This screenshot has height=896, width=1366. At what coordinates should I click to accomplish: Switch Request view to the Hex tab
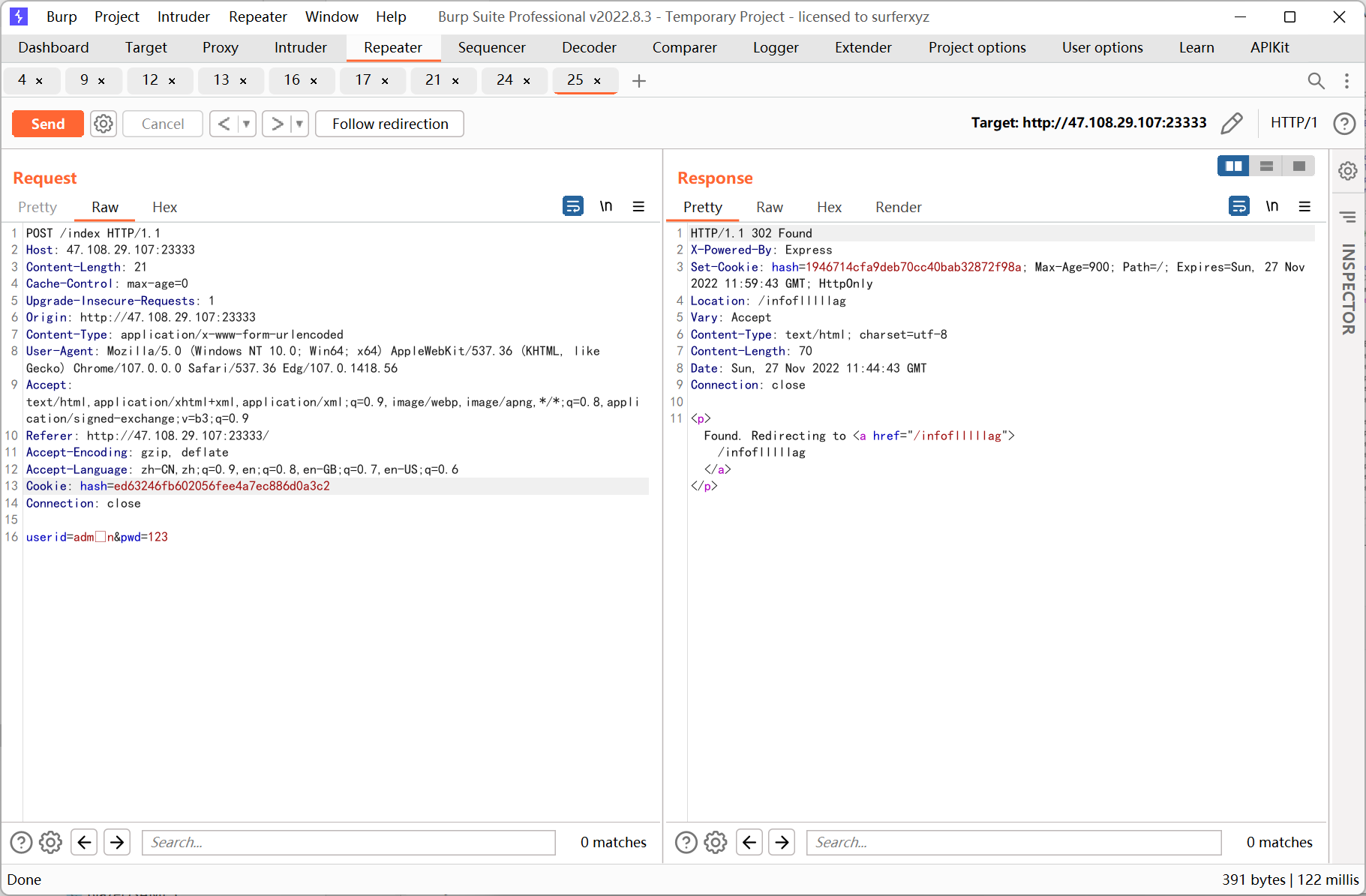[x=164, y=207]
